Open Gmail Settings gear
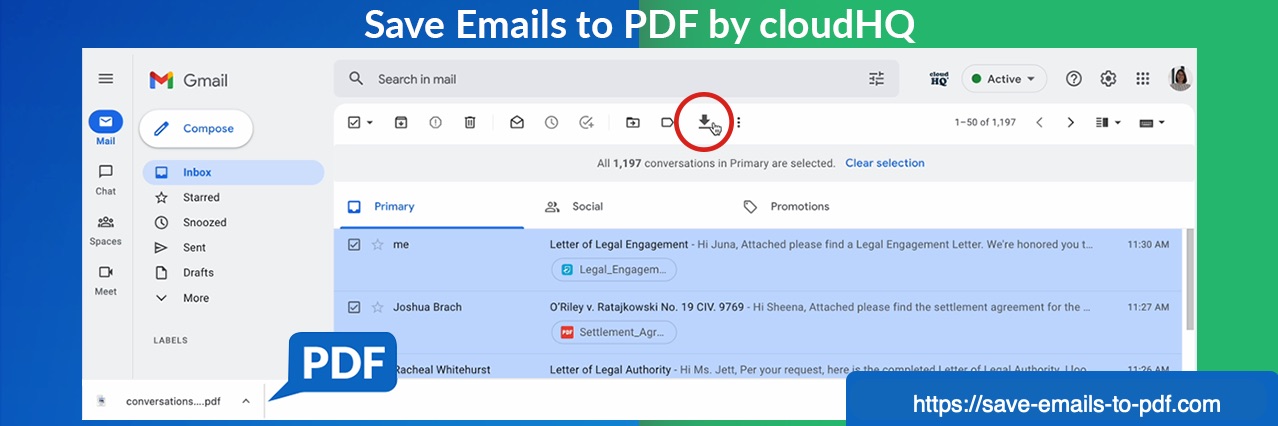The image size is (1278, 426). pos(1108,79)
